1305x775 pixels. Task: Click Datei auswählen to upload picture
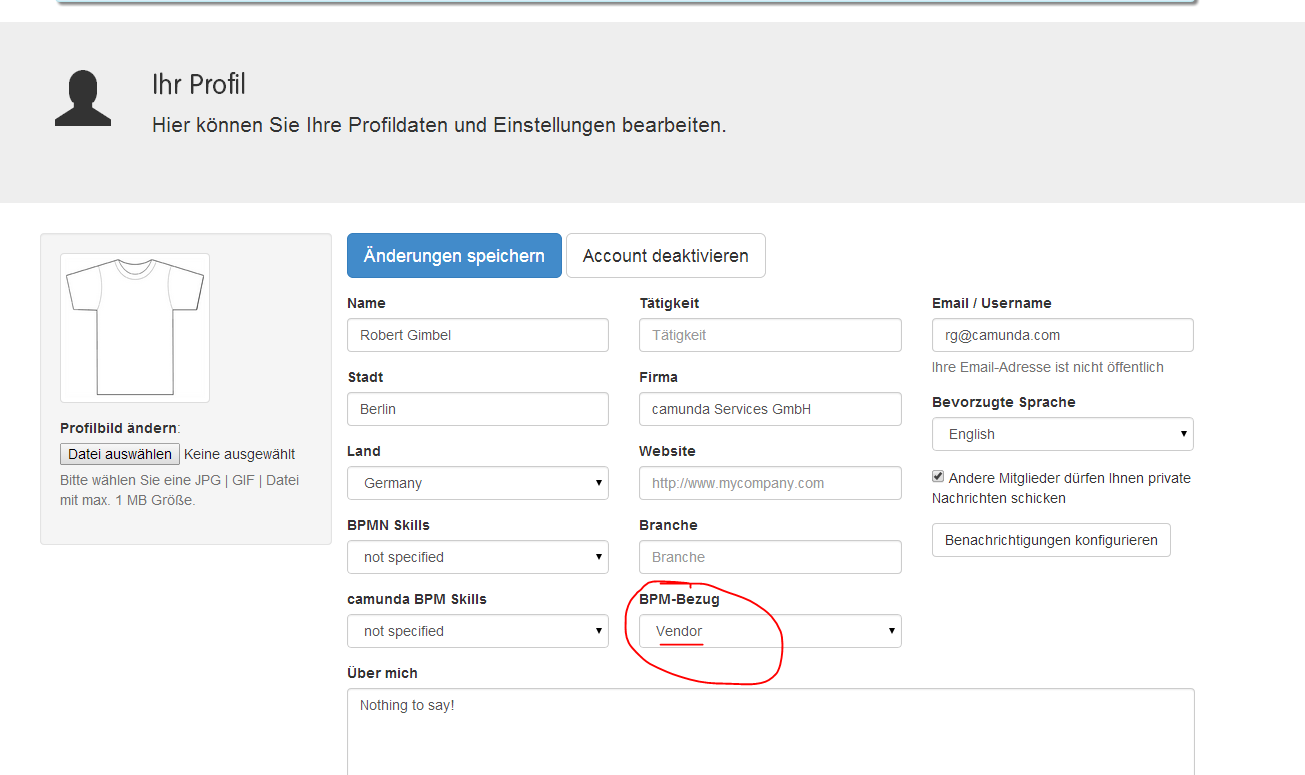coord(120,454)
